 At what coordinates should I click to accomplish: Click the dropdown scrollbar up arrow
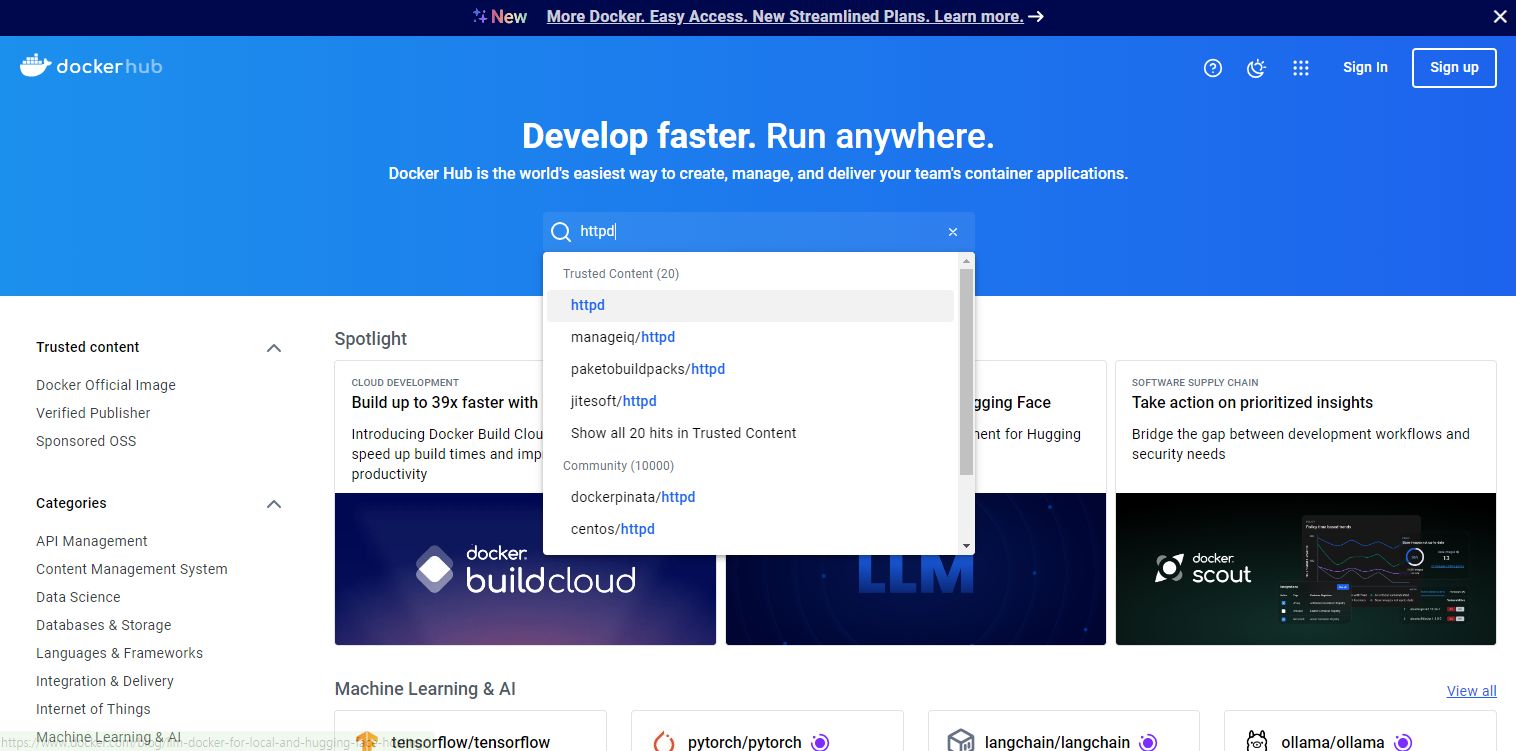966,260
